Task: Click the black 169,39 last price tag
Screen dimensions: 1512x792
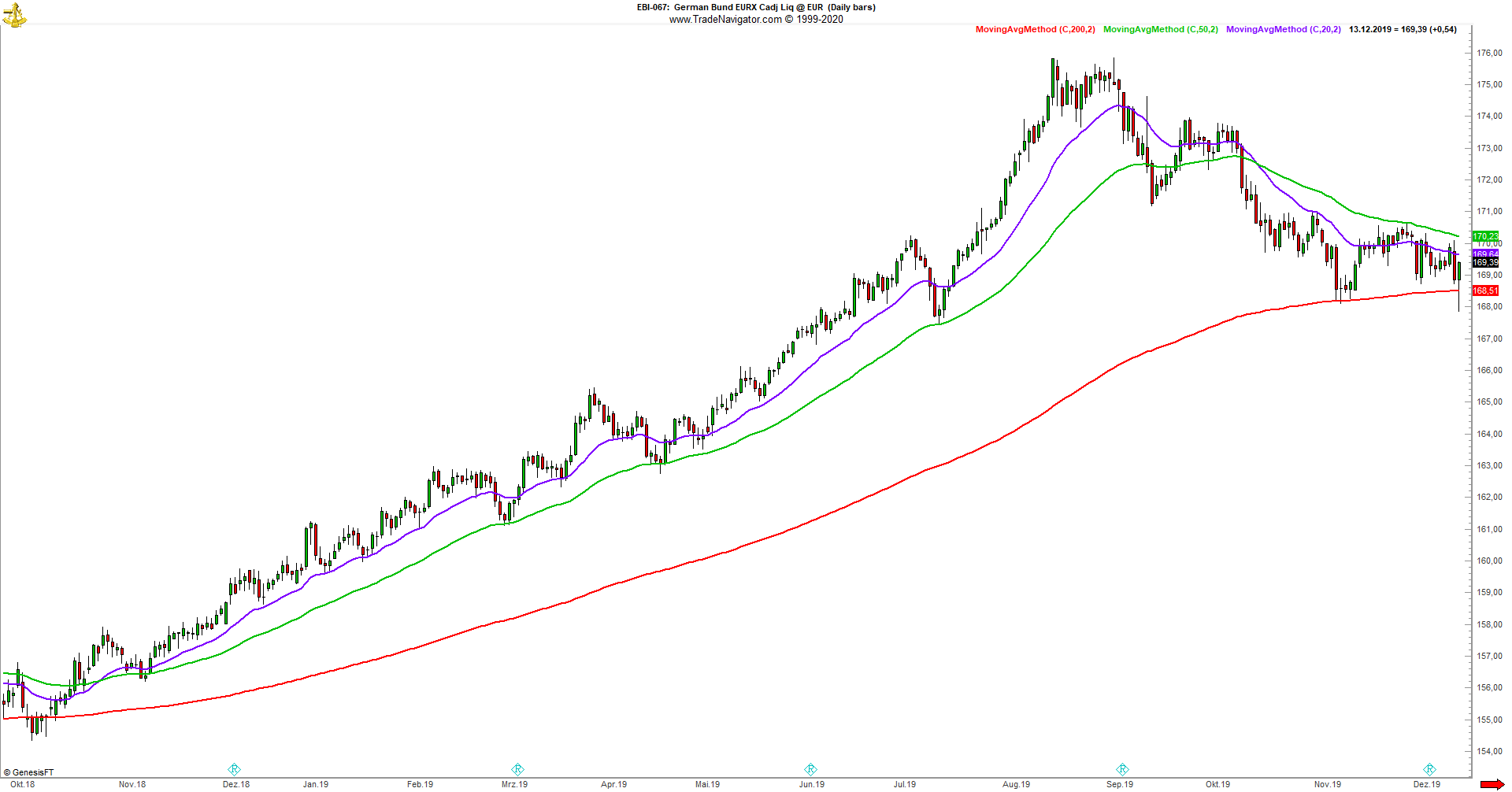Action: 1485,263
